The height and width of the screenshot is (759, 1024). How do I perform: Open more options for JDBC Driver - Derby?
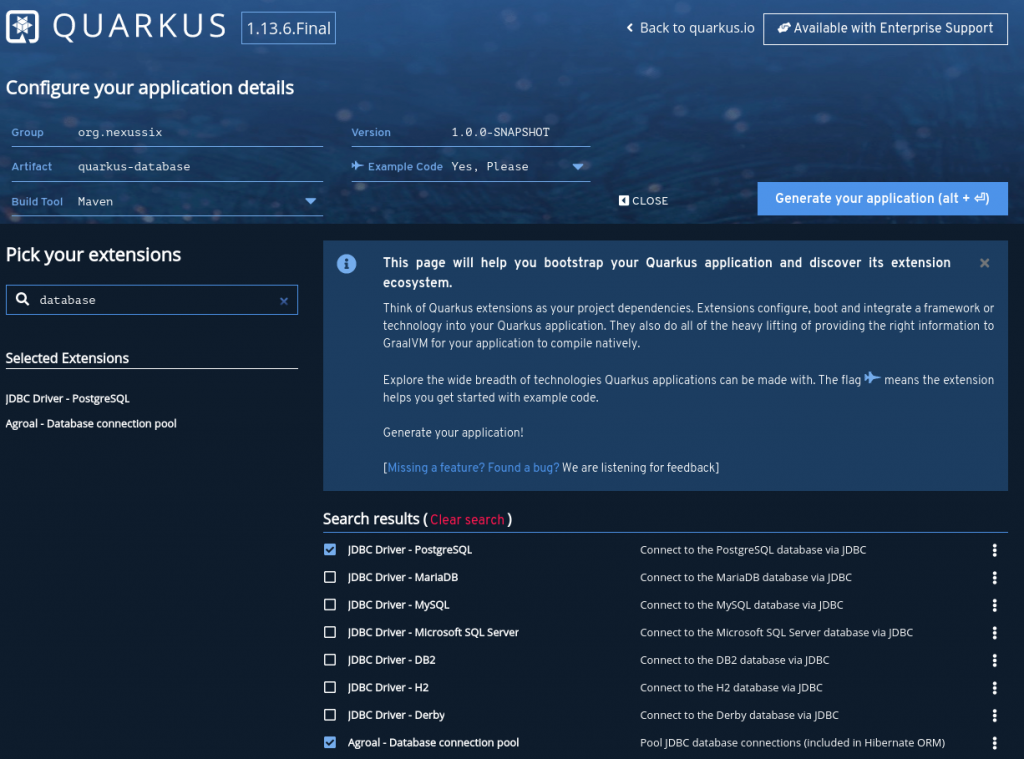(994, 715)
